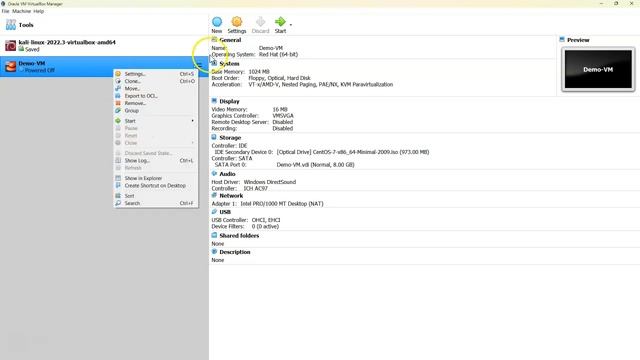The width and height of the screenshot is (640, 360).
Task: Click the USB section icon
Action: click(x=214, y=212)
